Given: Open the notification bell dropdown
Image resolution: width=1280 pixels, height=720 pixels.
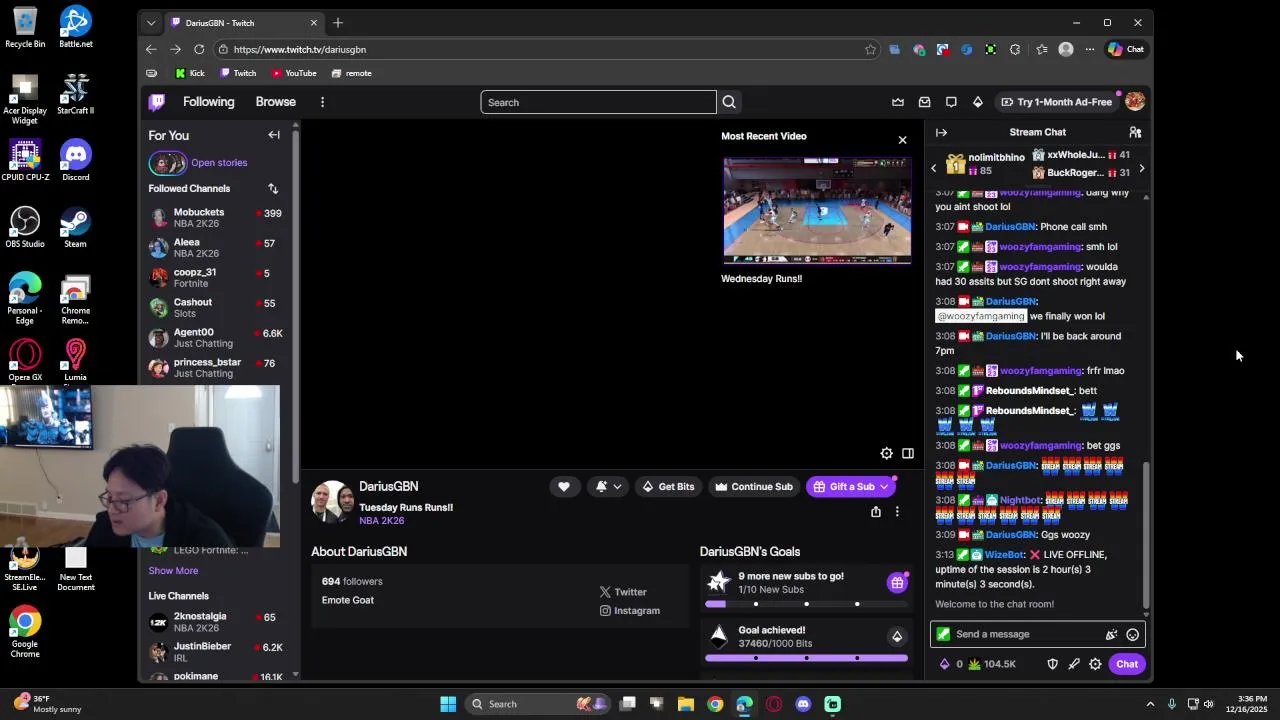Looking at the screenshot, I should click(x=608, y=487).
